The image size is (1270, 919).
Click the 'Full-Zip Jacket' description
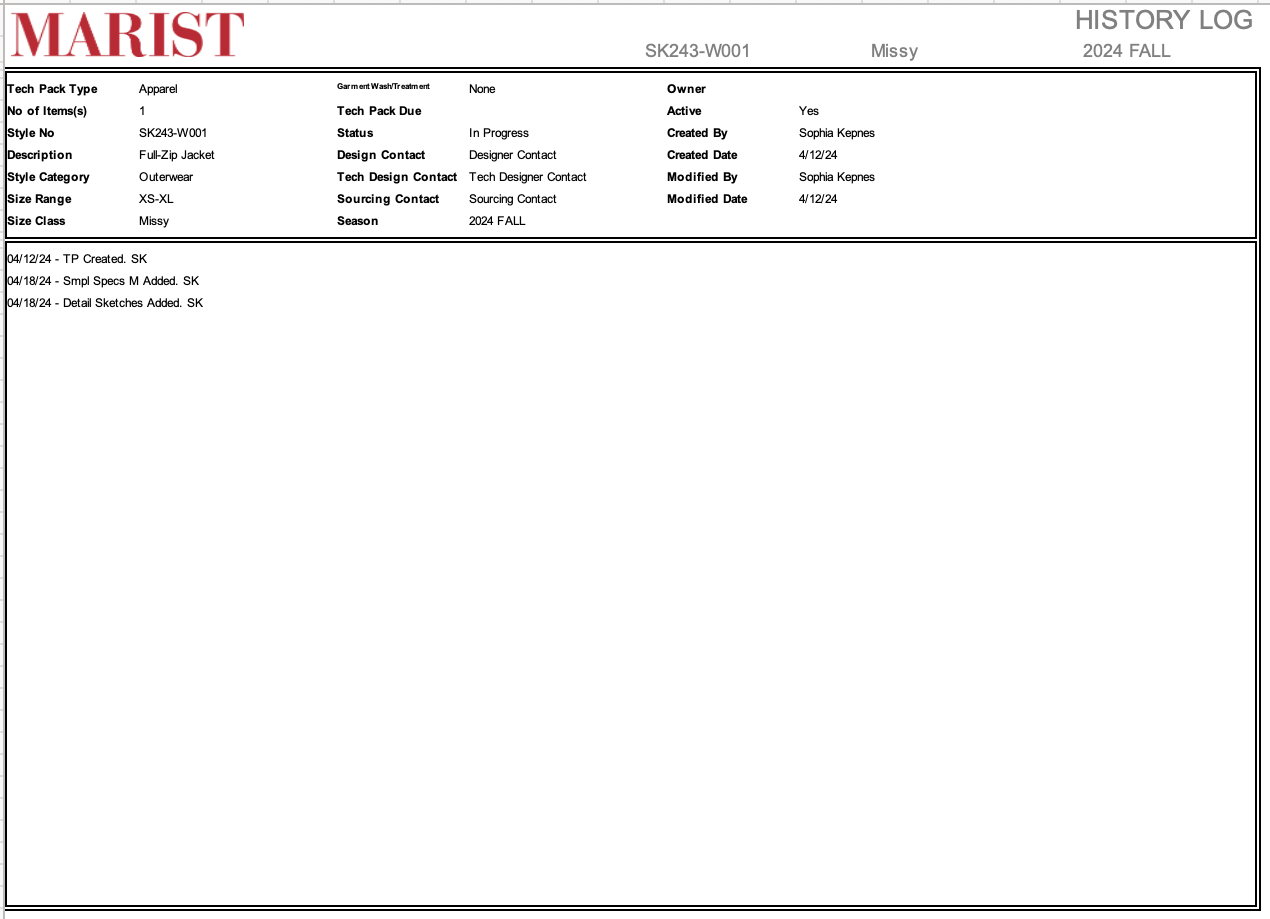(x=177, y=155)
